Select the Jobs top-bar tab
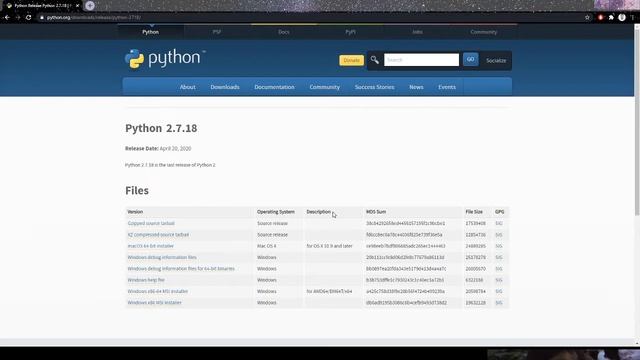640x360 pixels. 417,32
